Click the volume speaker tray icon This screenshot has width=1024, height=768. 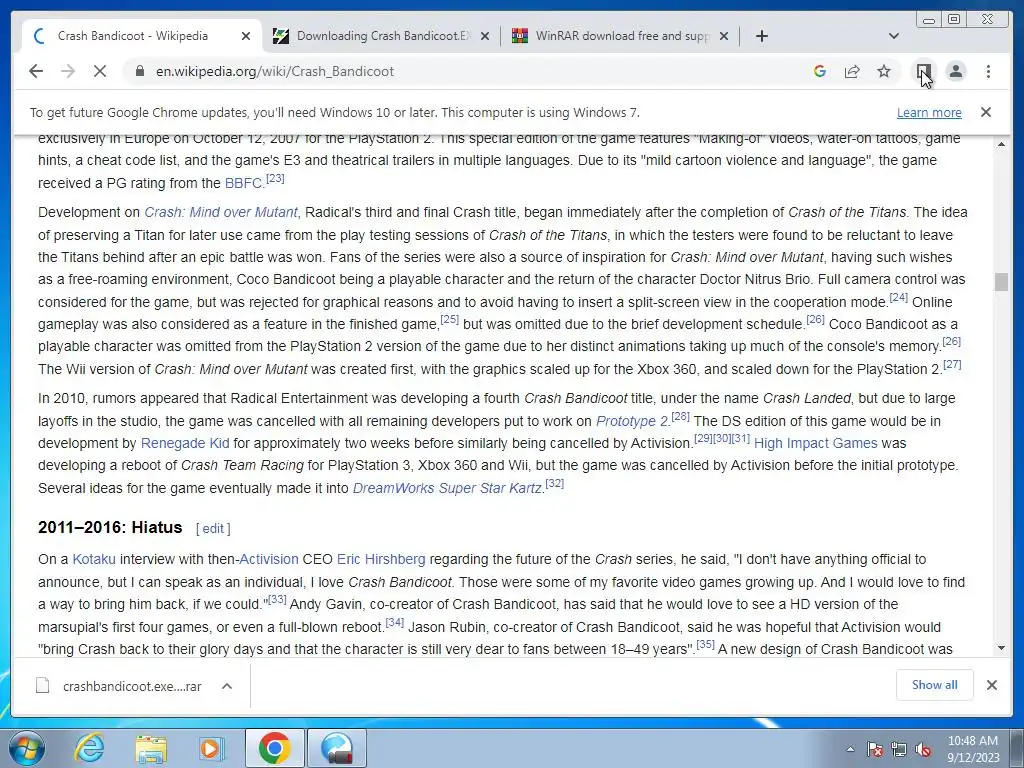[923, 749]
